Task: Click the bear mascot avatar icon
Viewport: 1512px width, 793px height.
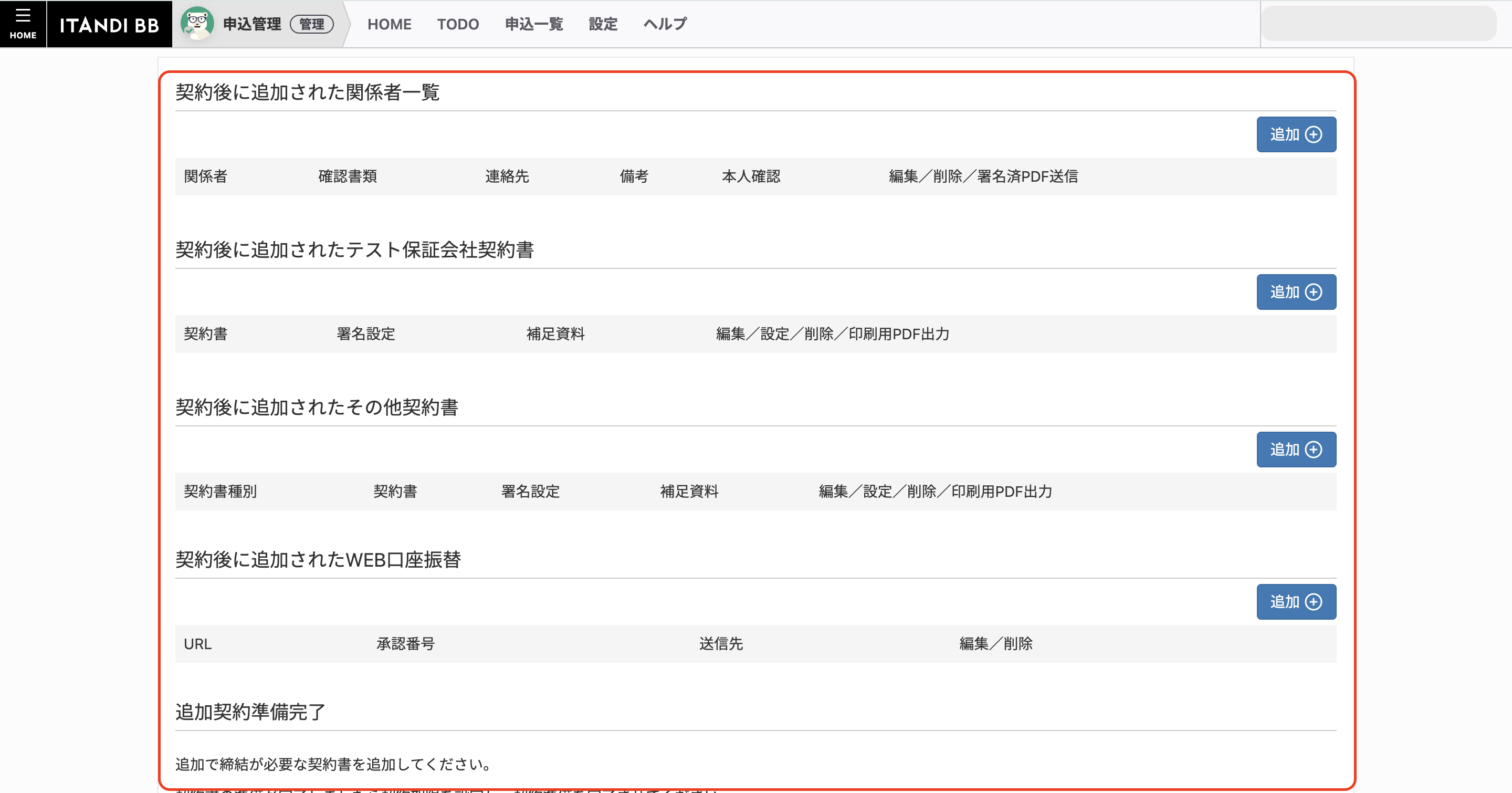Action: [x=197, y=24]
